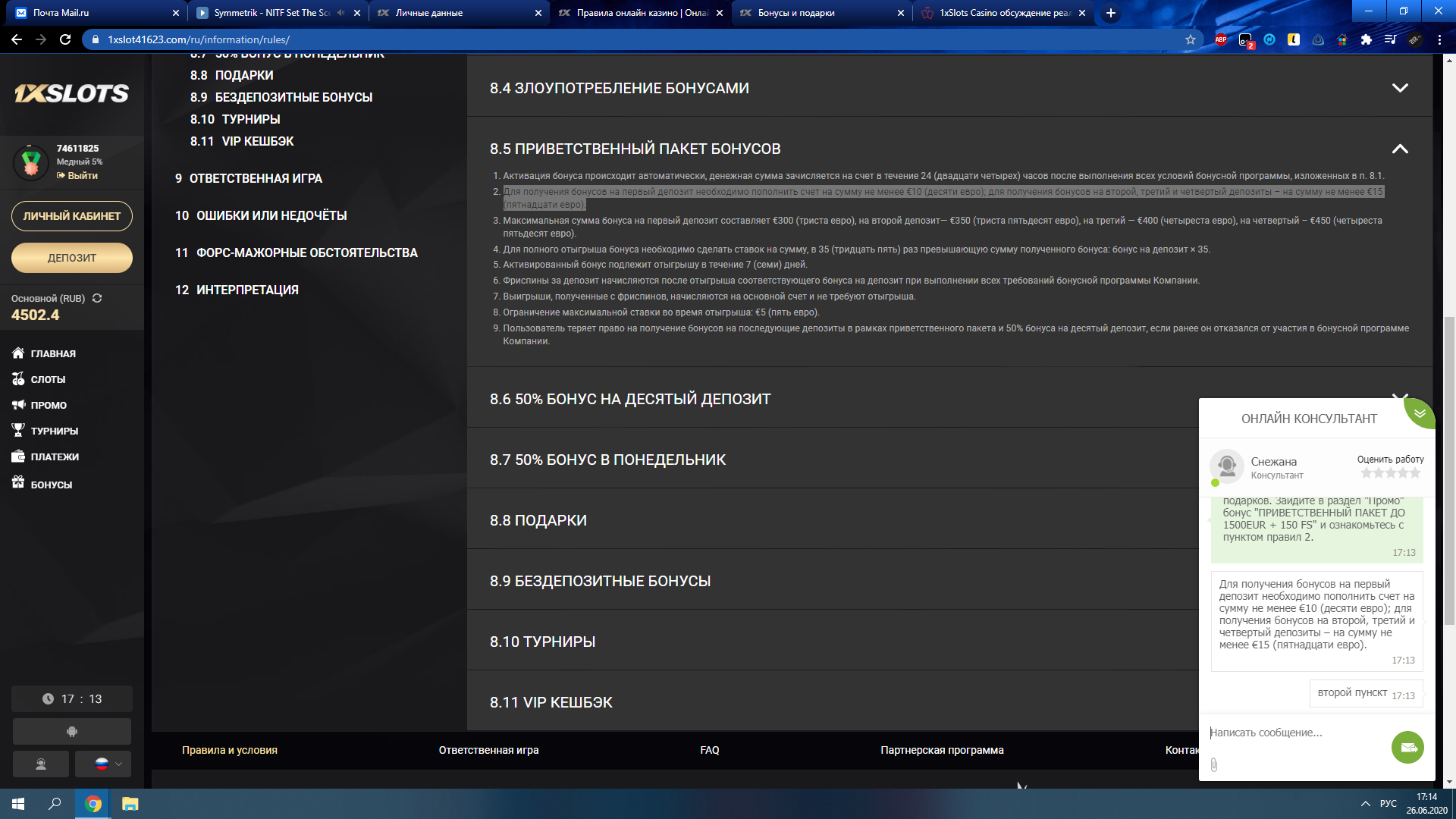Click the Выйти logout link
Screen dimensions: 1456x819
pos(82,175)
